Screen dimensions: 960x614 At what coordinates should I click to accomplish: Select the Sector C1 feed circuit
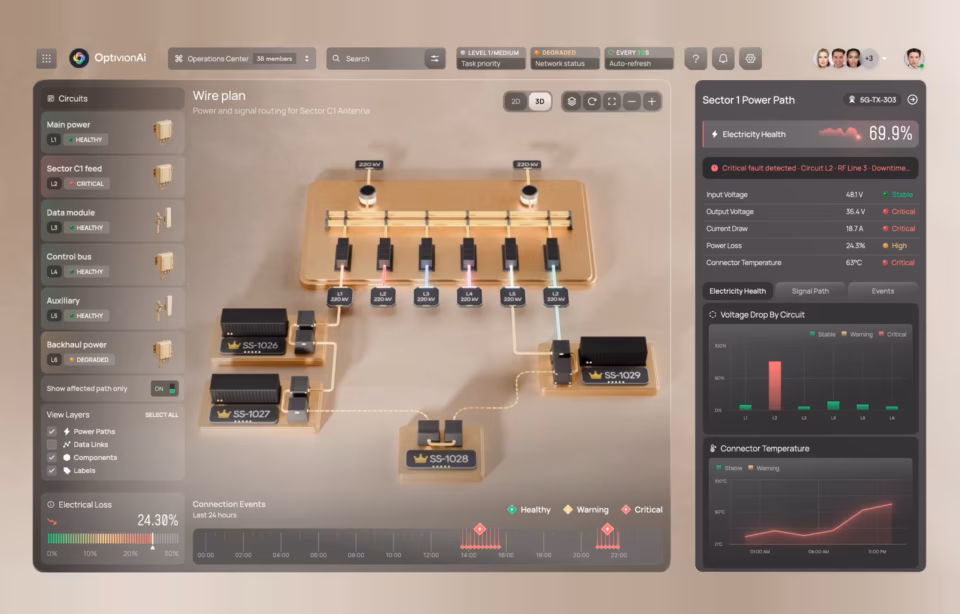[113, 176]
